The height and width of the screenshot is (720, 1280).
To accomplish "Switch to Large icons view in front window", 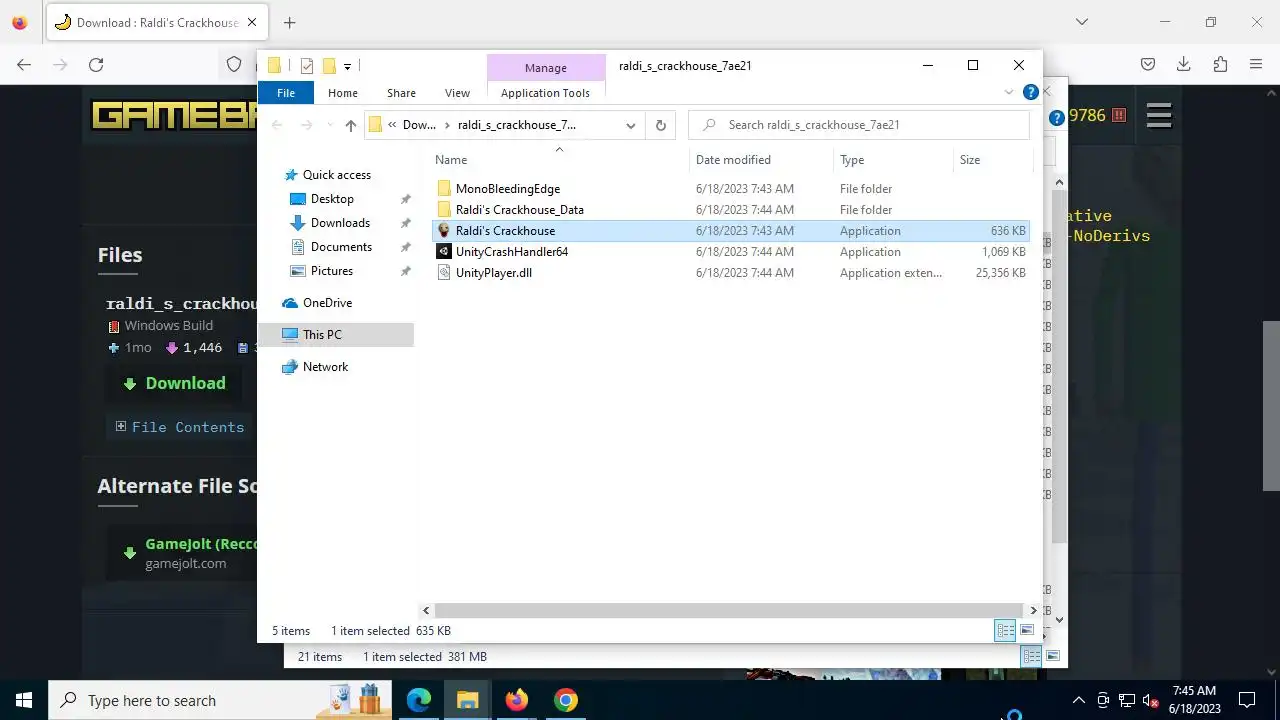I will (1027, 630).
